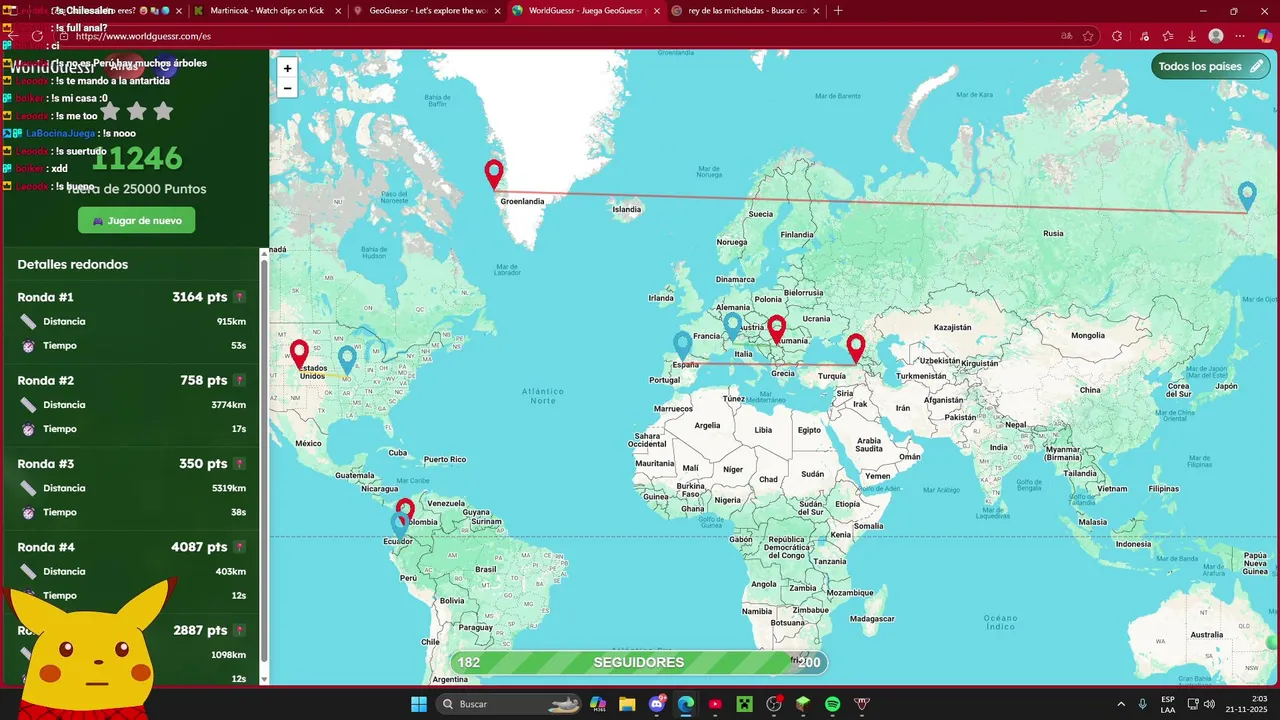Switch to WorldGuessr tab
The height and width of the screenshot is (720, 1280).
[587, 11]
